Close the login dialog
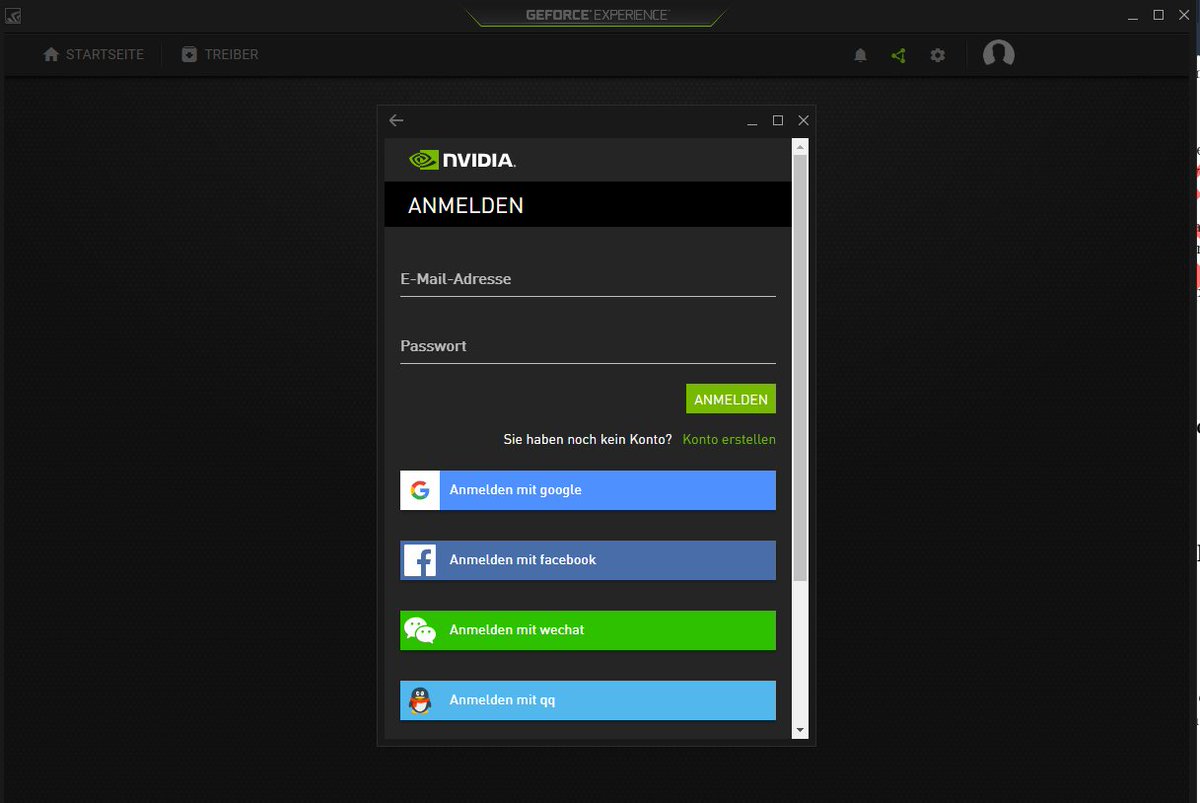The height and width of the screenshot is (803, 1200). pyautogui.click(x=803, y=120)
